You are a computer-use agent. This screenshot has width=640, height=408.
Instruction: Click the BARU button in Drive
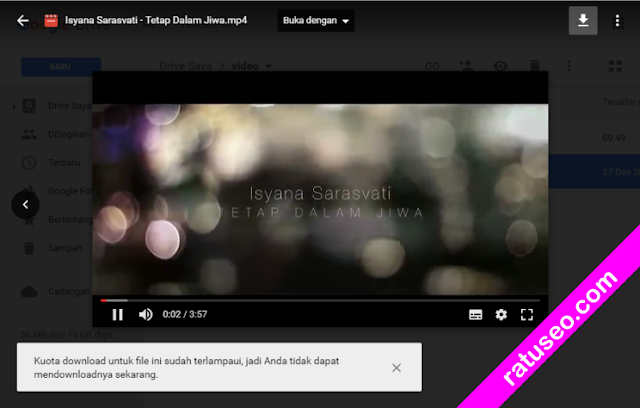coord(61,67)
